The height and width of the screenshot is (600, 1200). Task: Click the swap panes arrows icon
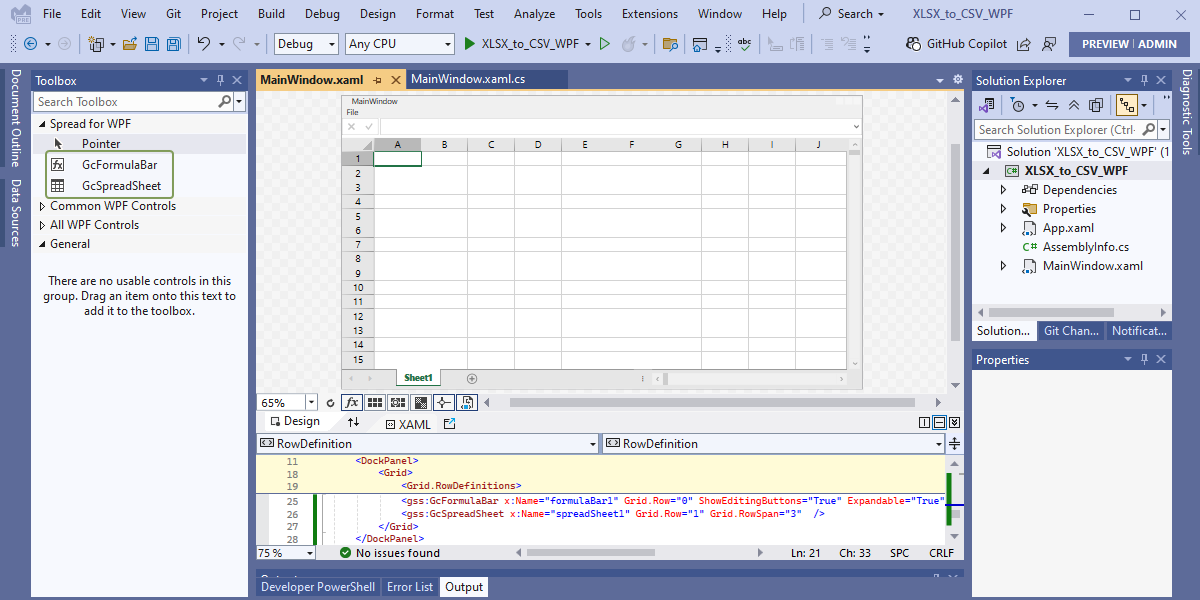(x=353, y=423)
